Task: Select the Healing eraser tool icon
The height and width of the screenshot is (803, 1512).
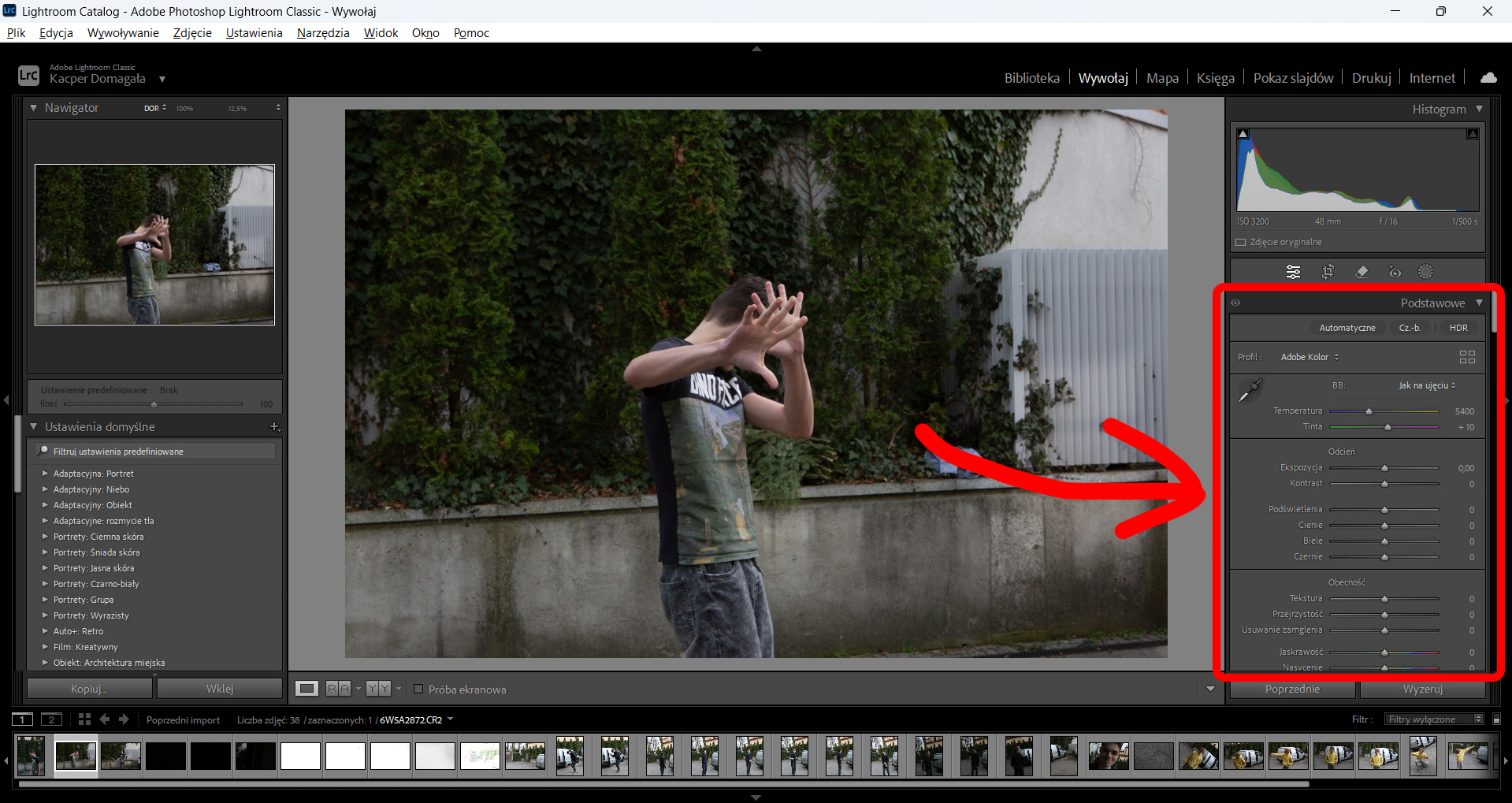Action: [1362, 272]
